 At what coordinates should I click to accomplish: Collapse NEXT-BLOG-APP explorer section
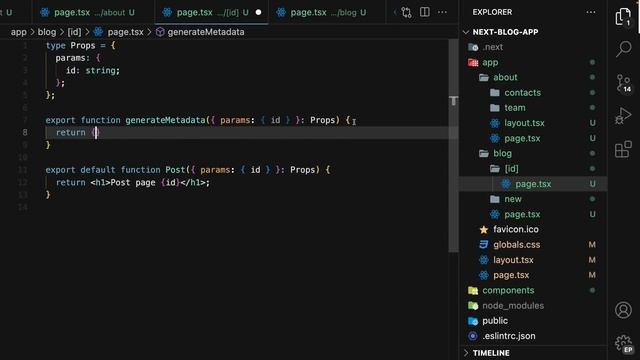tap(505, 32)
